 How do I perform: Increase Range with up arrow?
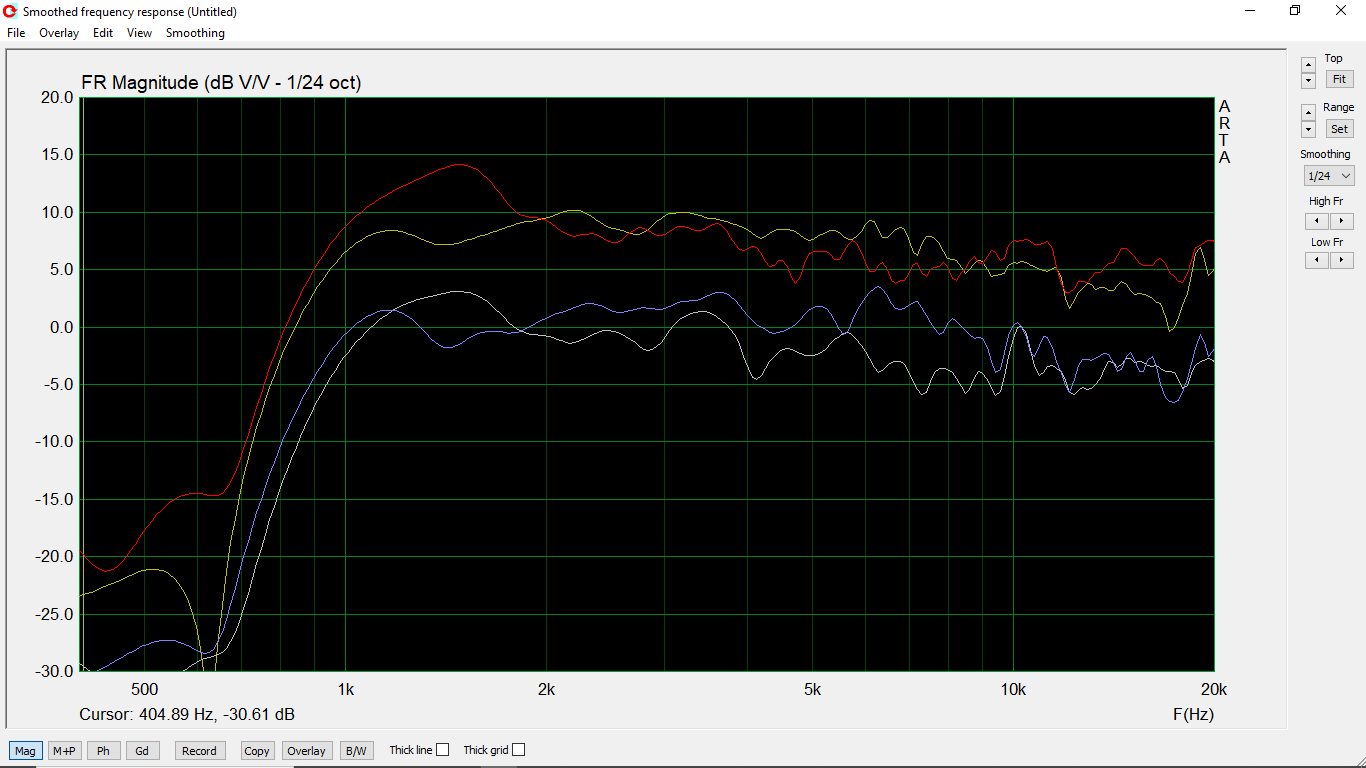1308,112
